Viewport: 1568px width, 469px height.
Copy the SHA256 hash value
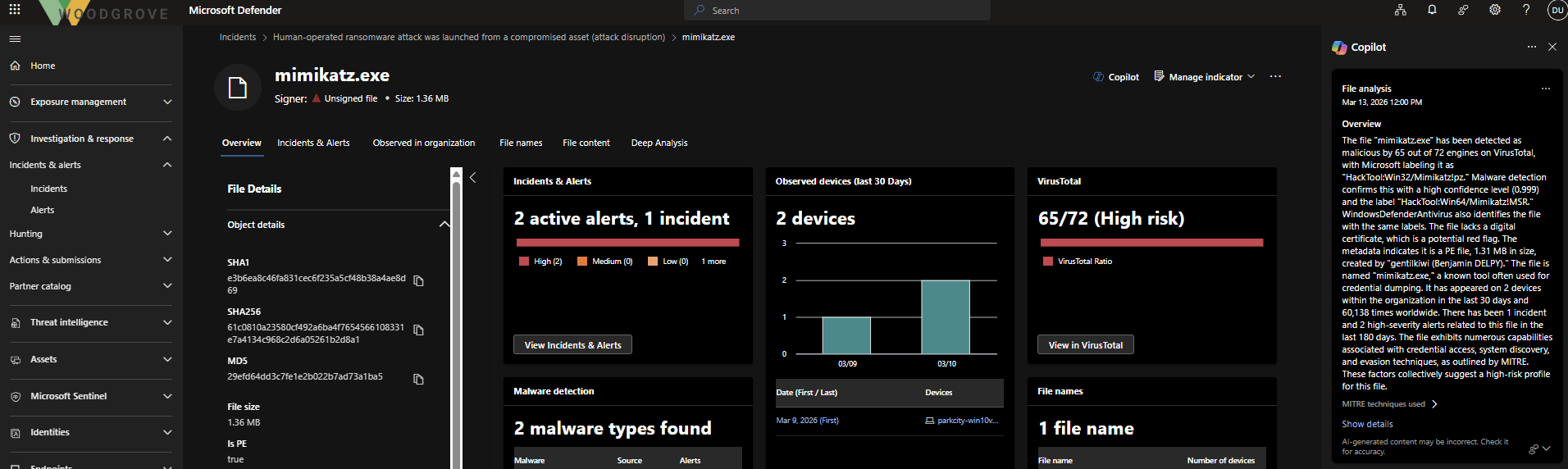point(418,330)
